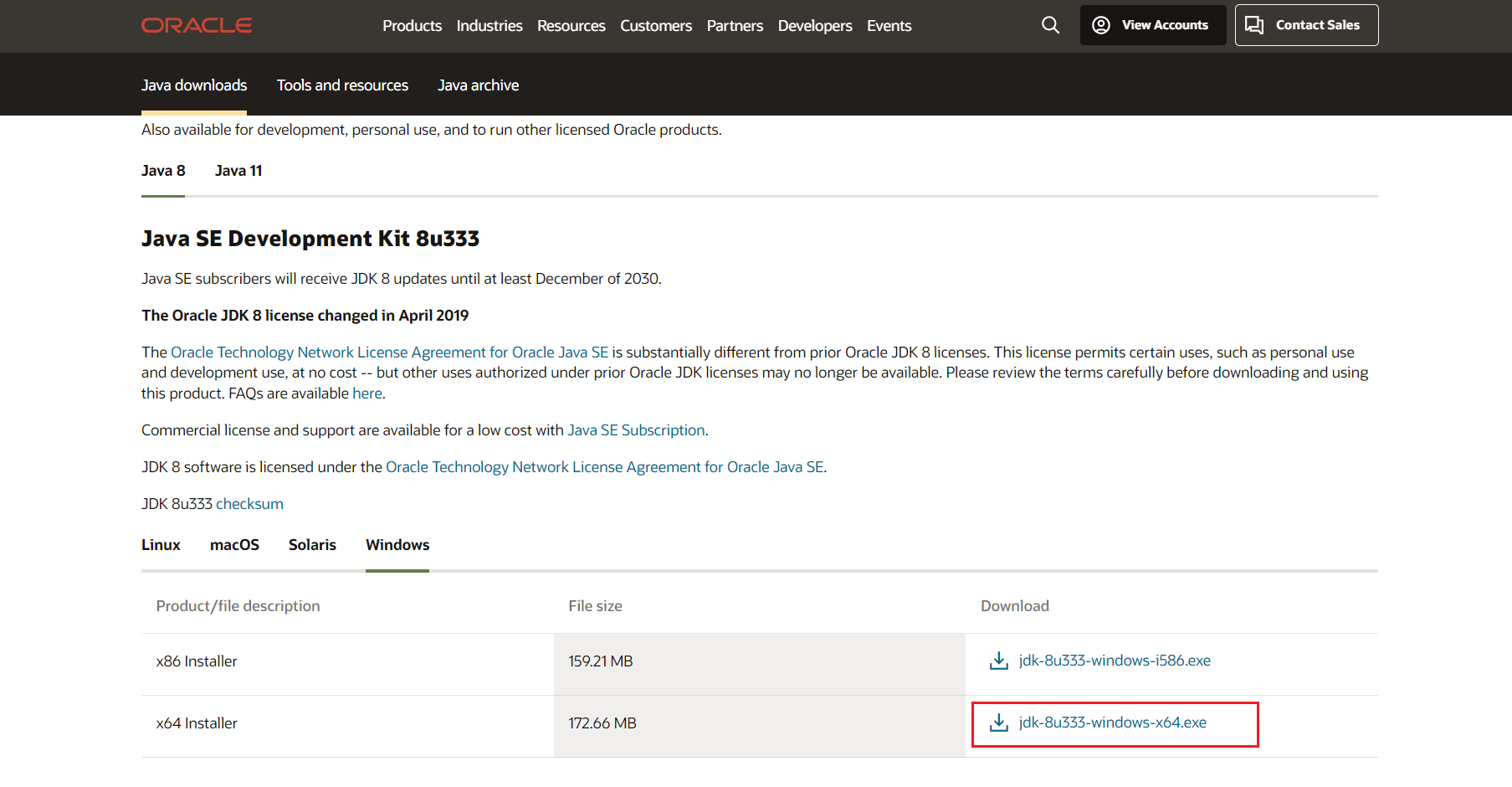Open the Resources menu
This screenshot has height=787, width=1512.
pos(571,26)
